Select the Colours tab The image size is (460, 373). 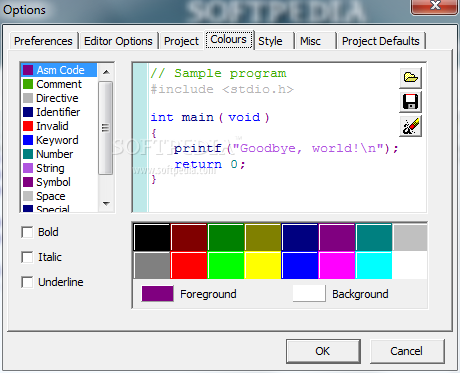(229, 40)
